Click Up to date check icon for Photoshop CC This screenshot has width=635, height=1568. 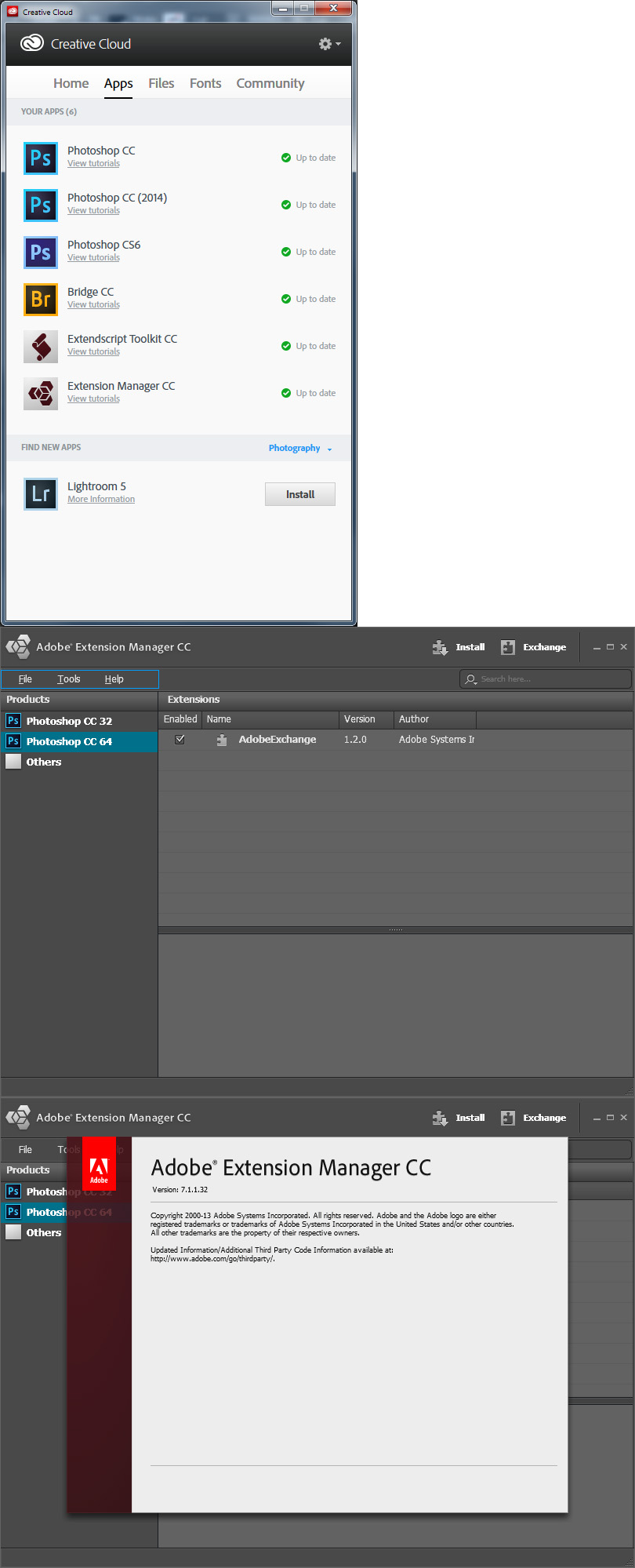(286, 158)
